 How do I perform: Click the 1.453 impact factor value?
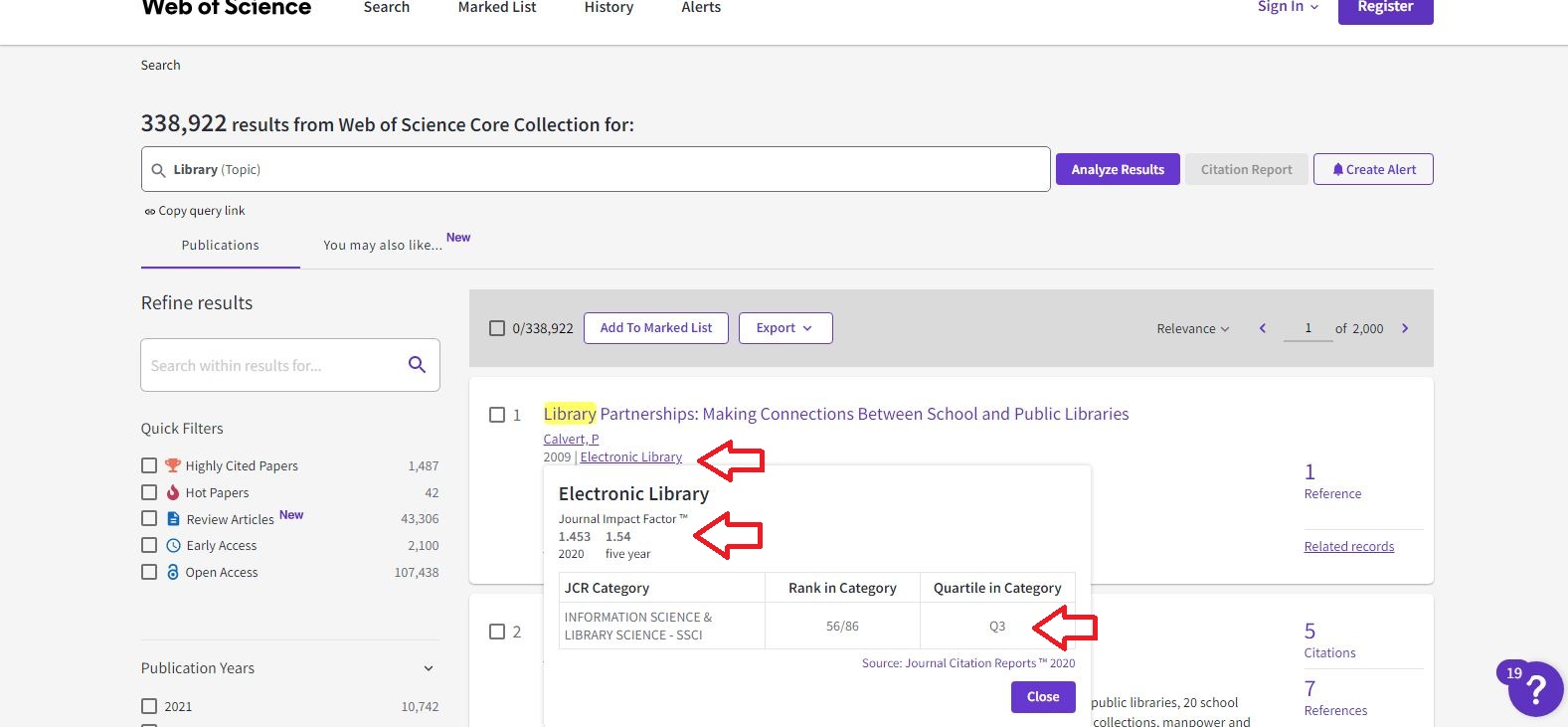coord(575,537)
